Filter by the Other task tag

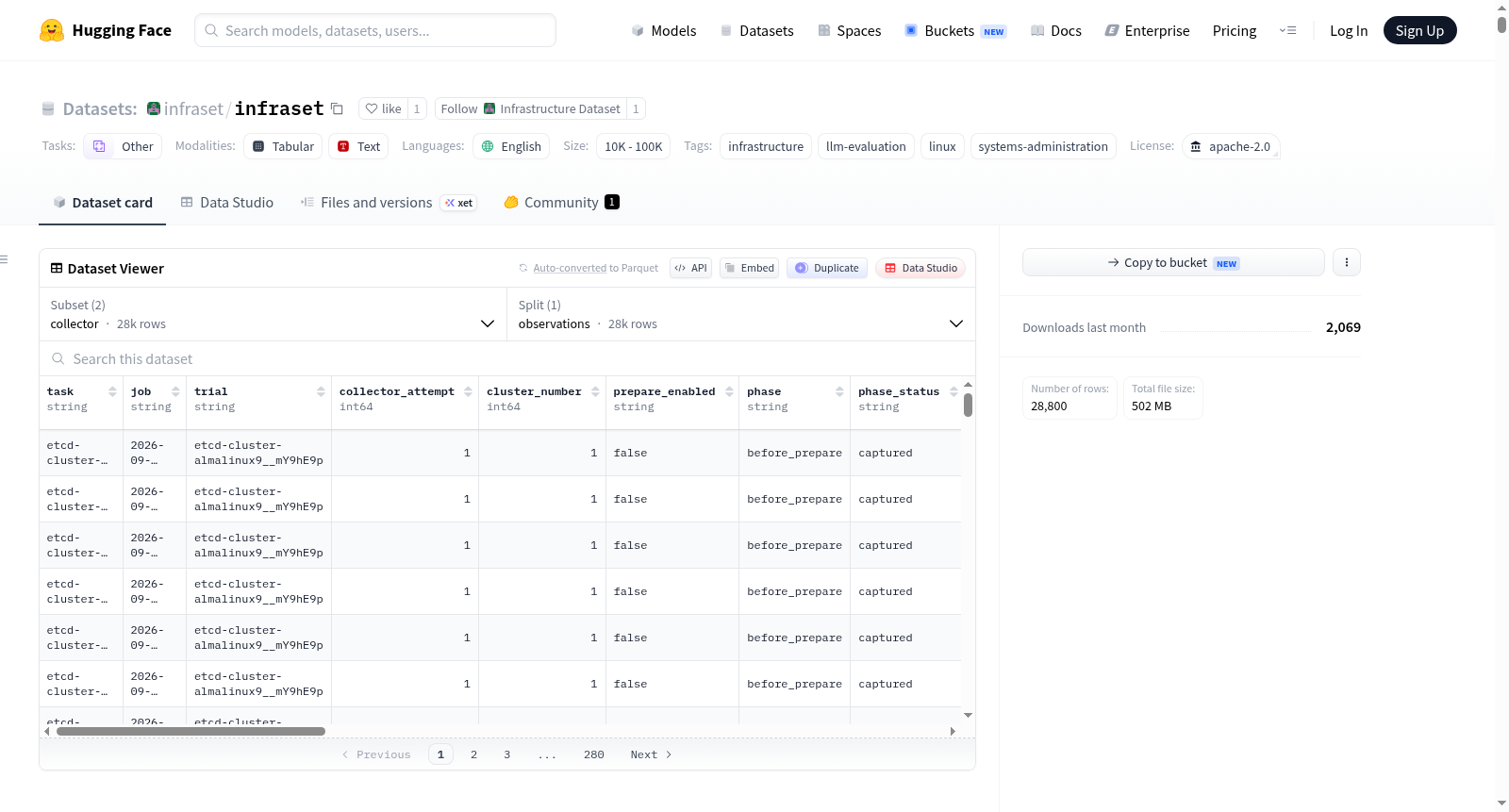[x=124, y=146]
